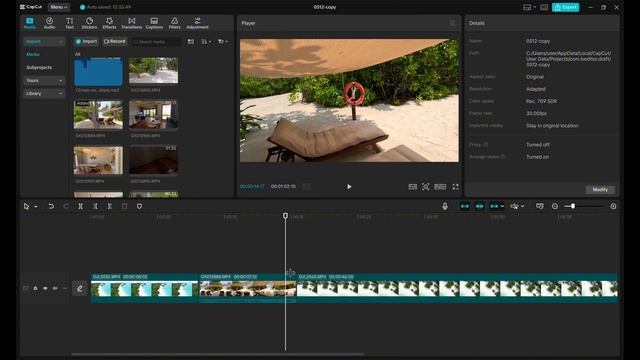Image resolution: width=640 pixels, height=360 pixels.
Task: Choose the Select pointer tool
Action: click(27, 207)
